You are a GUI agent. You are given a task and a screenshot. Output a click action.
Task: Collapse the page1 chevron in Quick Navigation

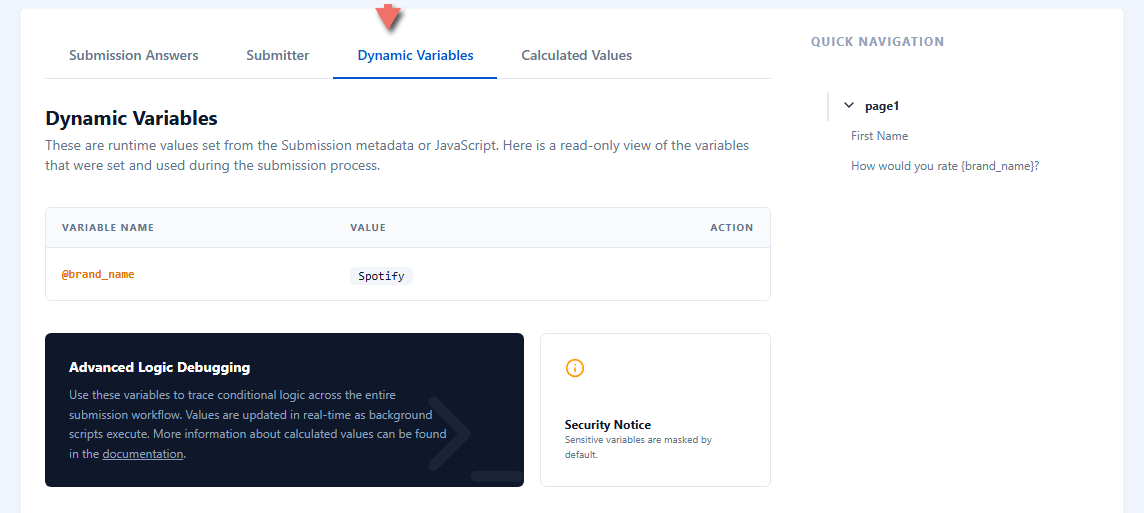[849, 106]
